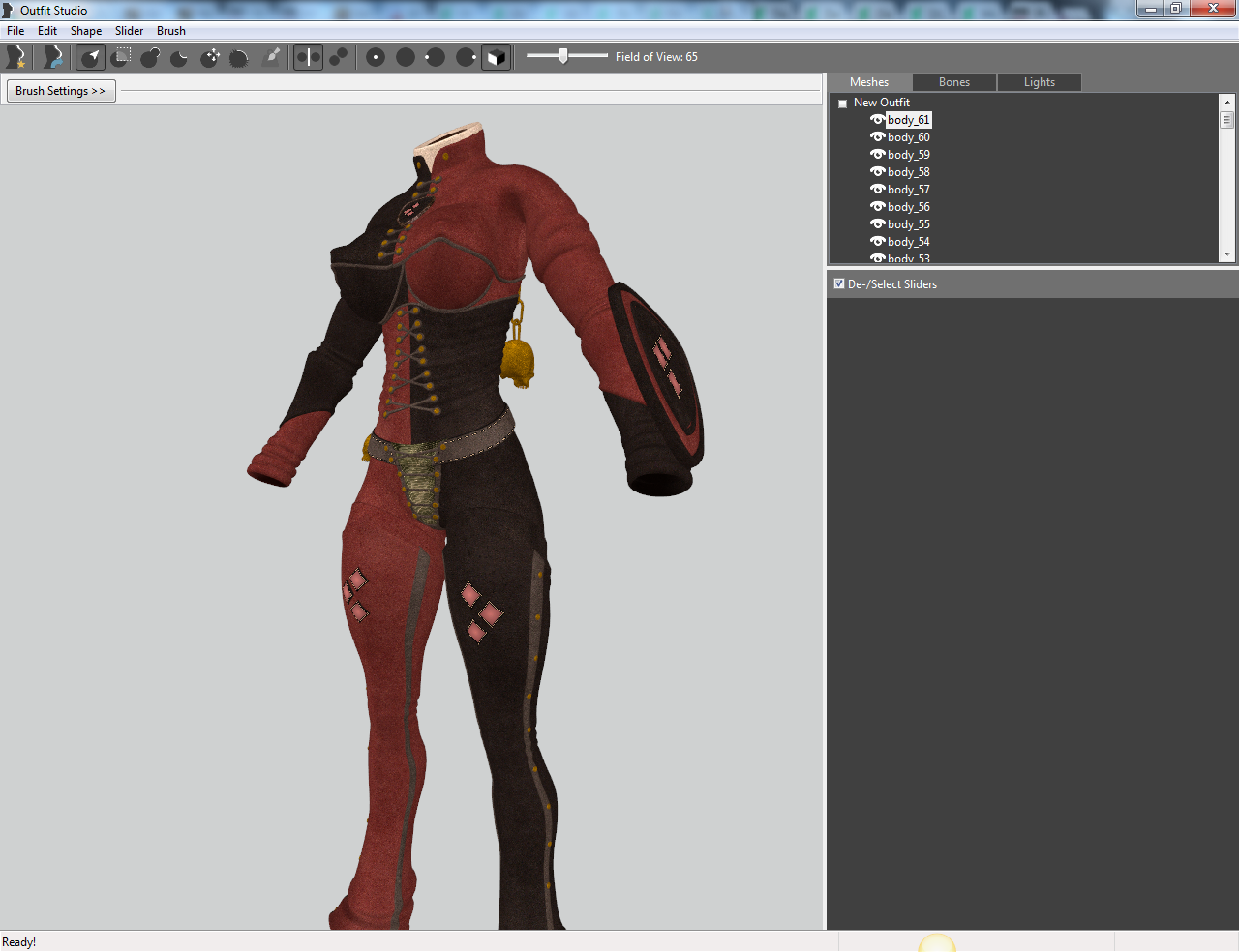Click the mesh list scrollbar up arrow
Screen dimensions: 1239x952
click(x=1227, y=102)
